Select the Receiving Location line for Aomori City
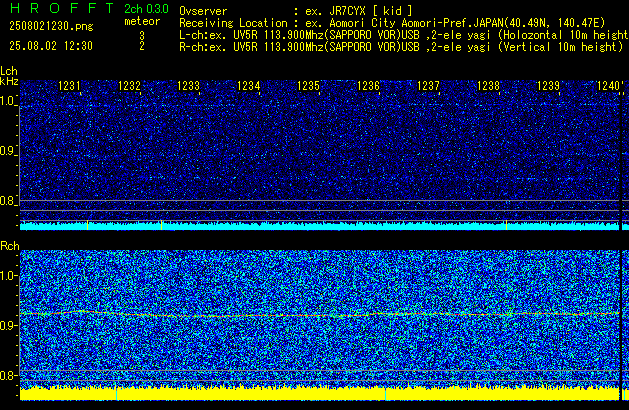 coord(392,23)
